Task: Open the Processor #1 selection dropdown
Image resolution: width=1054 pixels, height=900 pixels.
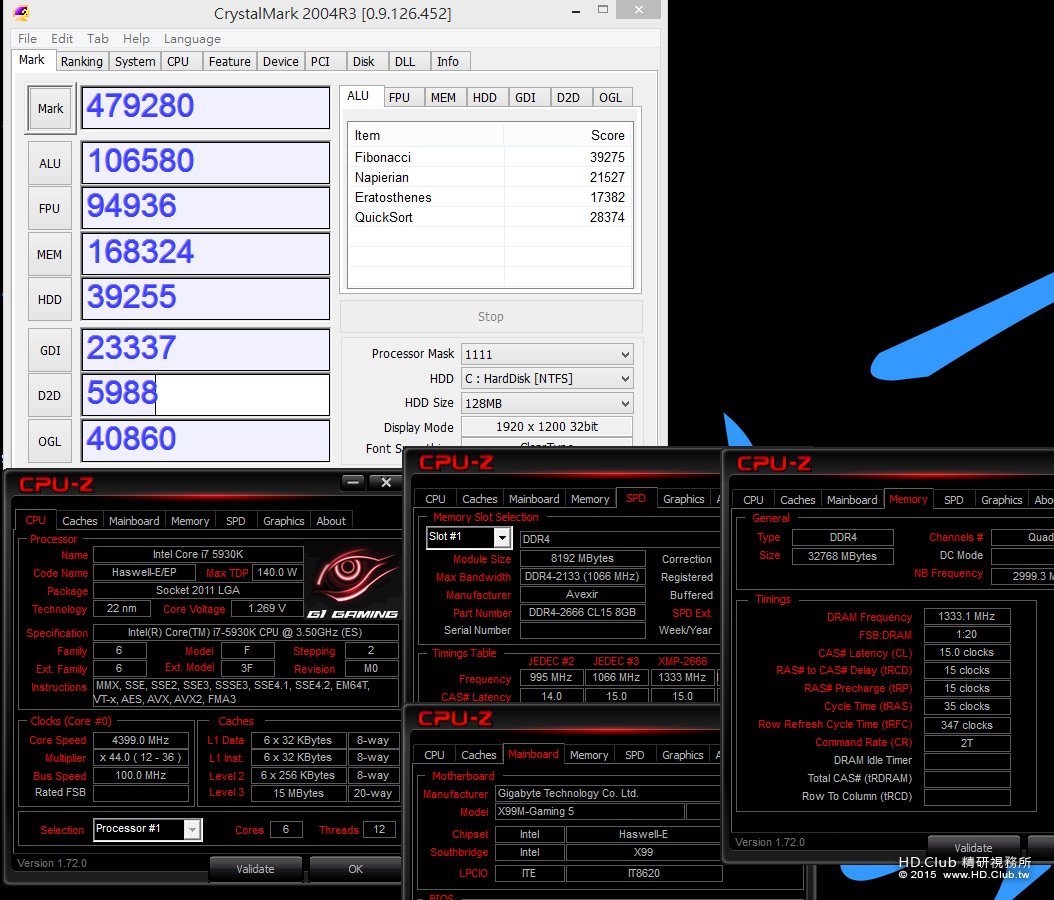Action: (x=192, y=829)
